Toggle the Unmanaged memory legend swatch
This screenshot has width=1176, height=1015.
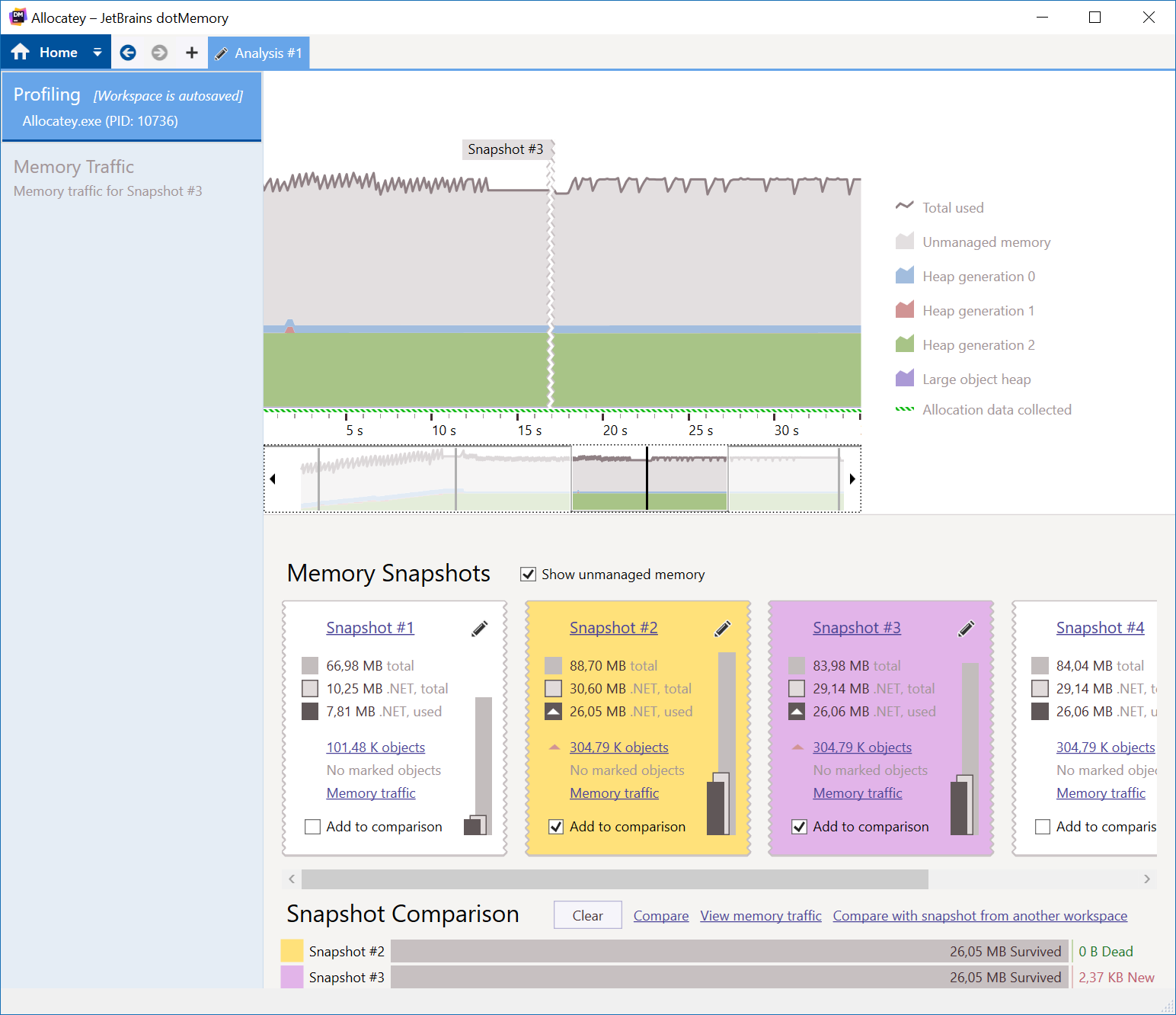904,242
